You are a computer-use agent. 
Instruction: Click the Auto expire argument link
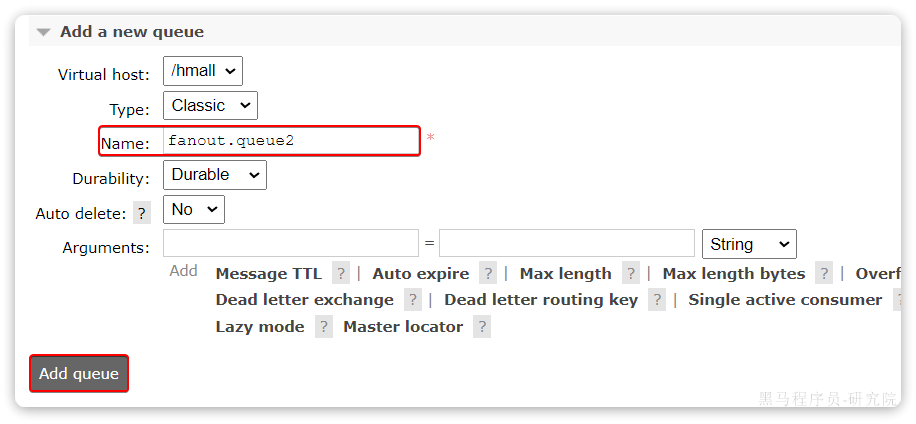pos(420,273)
